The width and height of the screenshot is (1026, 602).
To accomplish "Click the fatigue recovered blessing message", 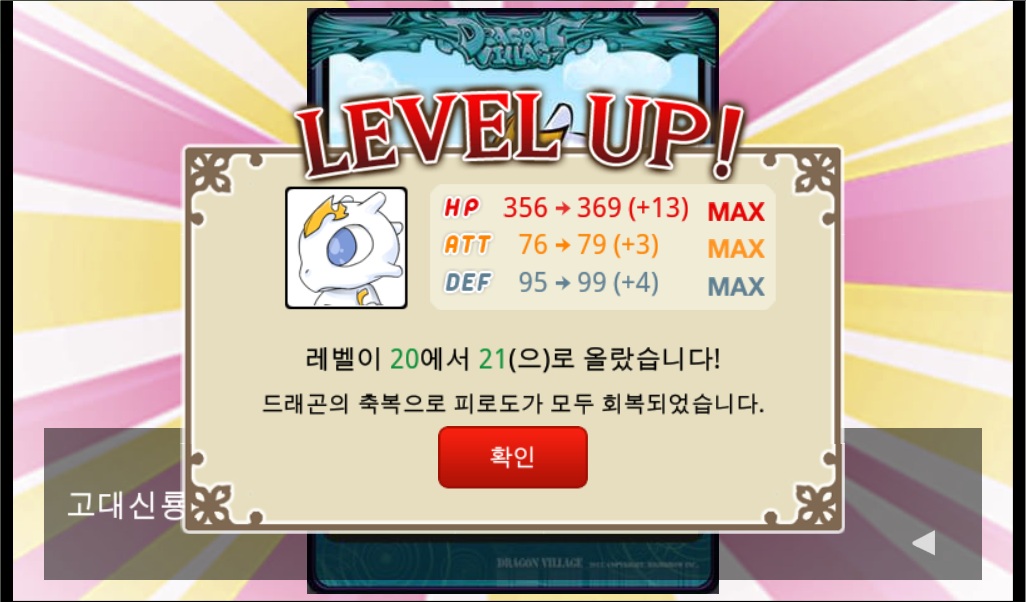I will [512, 403].
